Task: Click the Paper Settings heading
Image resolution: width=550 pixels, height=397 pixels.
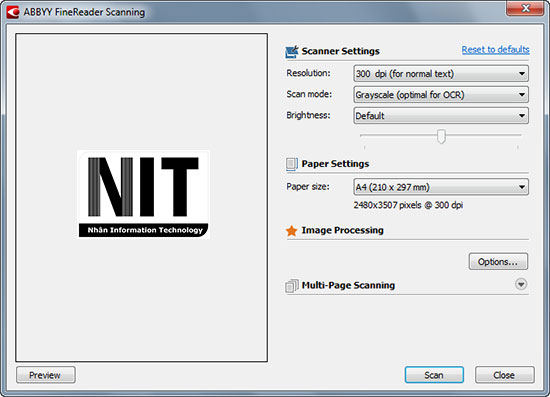Action: [335, 164]
